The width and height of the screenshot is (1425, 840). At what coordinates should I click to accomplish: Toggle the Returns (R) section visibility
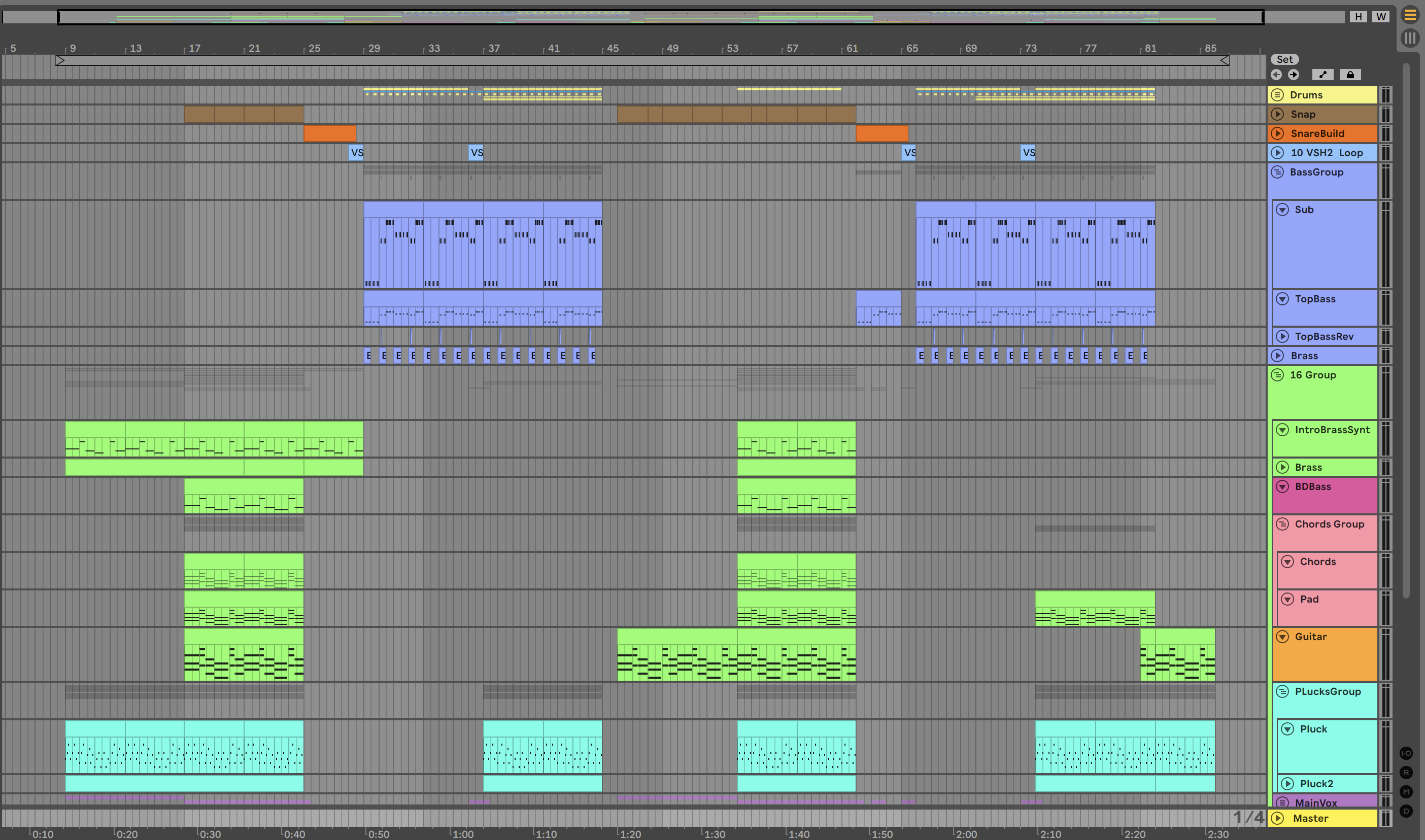[x=1406, y=773]
